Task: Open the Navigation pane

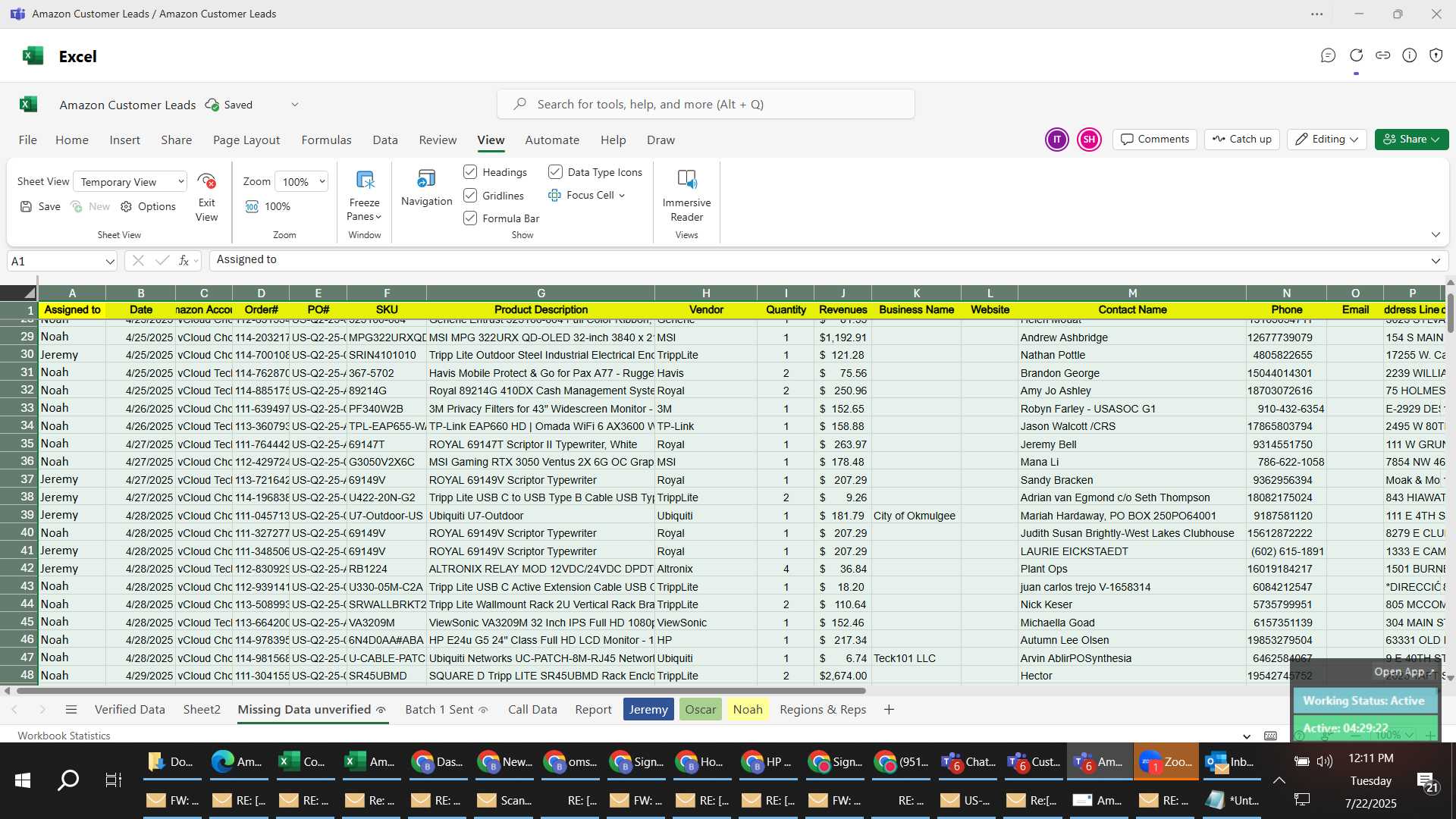Action: (x=426, y=188)
